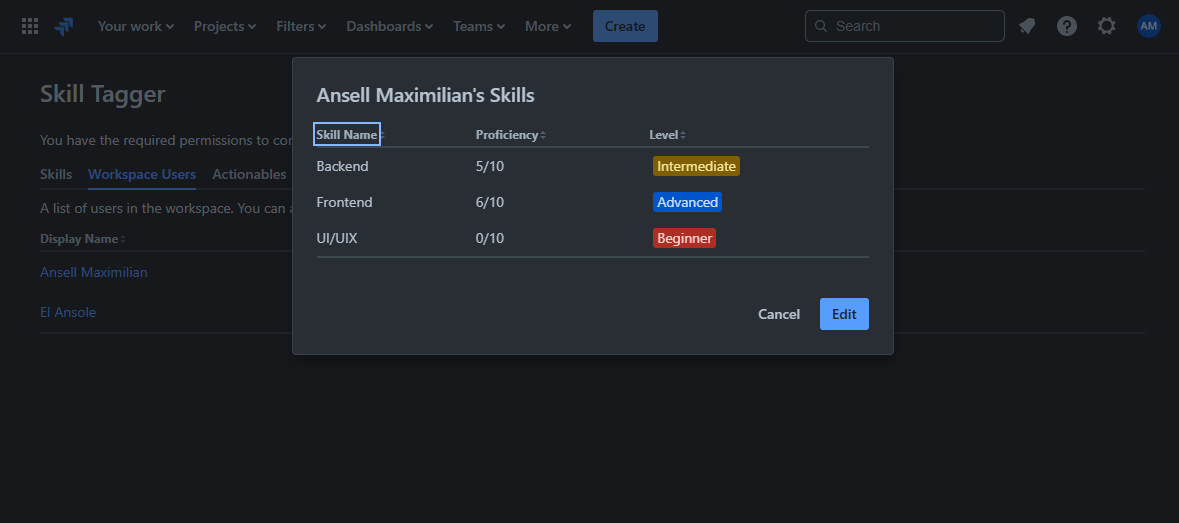The height and width of the screenshot is (523, 1179).
Task: Switch to the Actionables tab
Action: [x=249, y=174]
